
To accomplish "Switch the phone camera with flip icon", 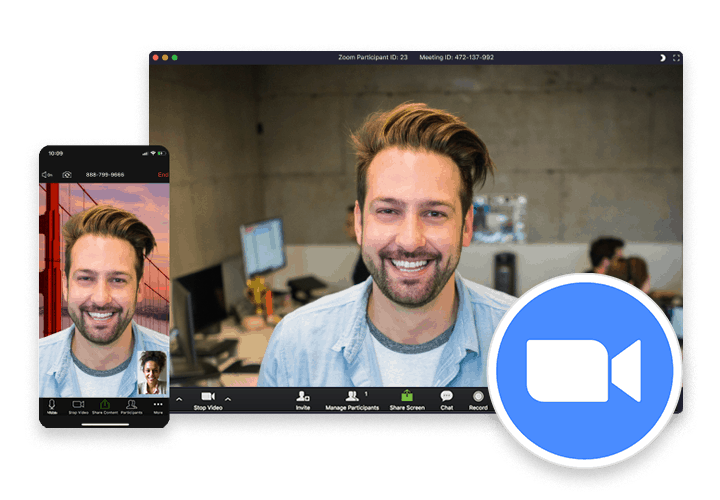I will (x=67, y=174).
